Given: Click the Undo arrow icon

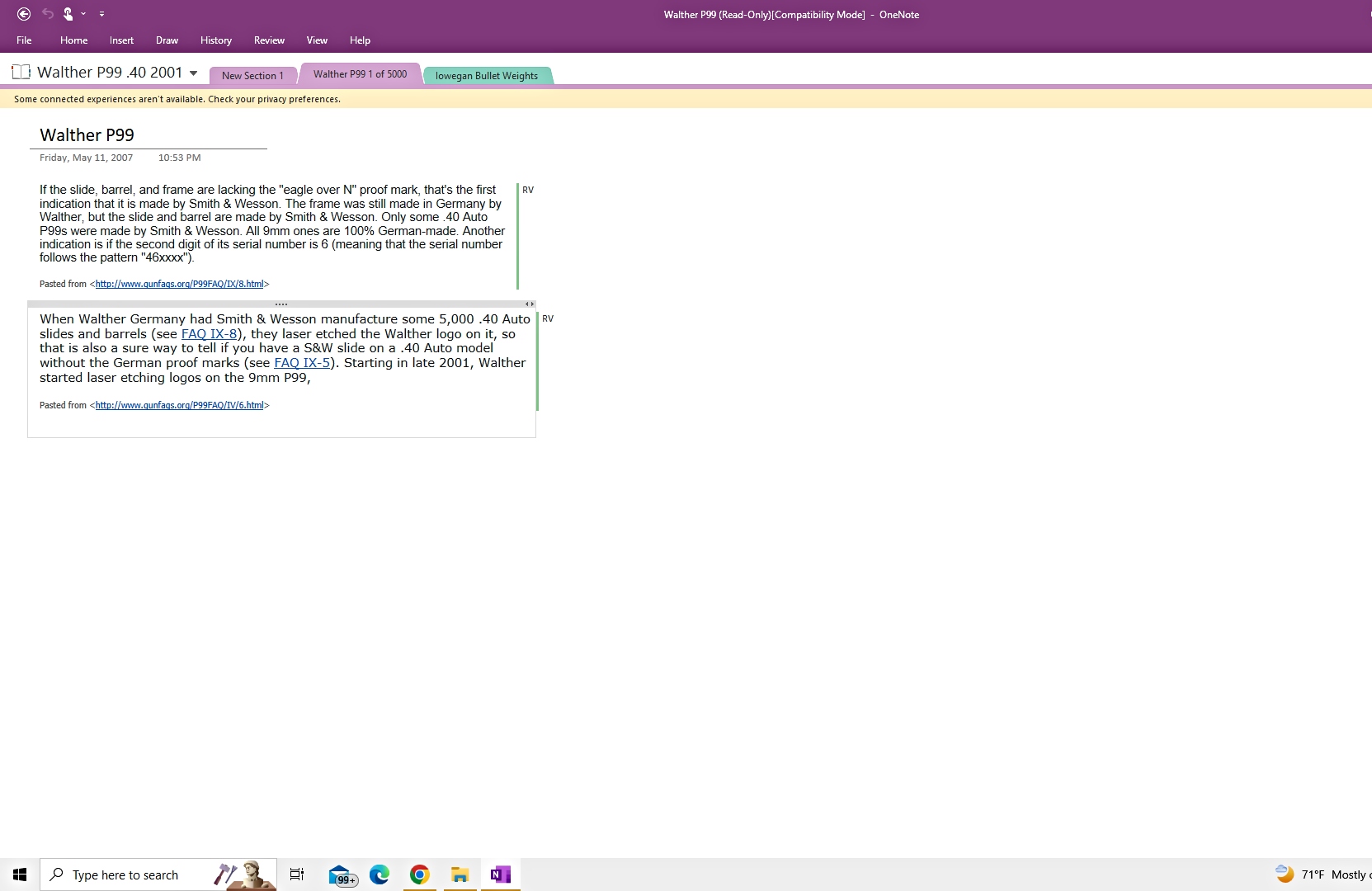Looking at the screenshot, I should (x=48, y=14).
